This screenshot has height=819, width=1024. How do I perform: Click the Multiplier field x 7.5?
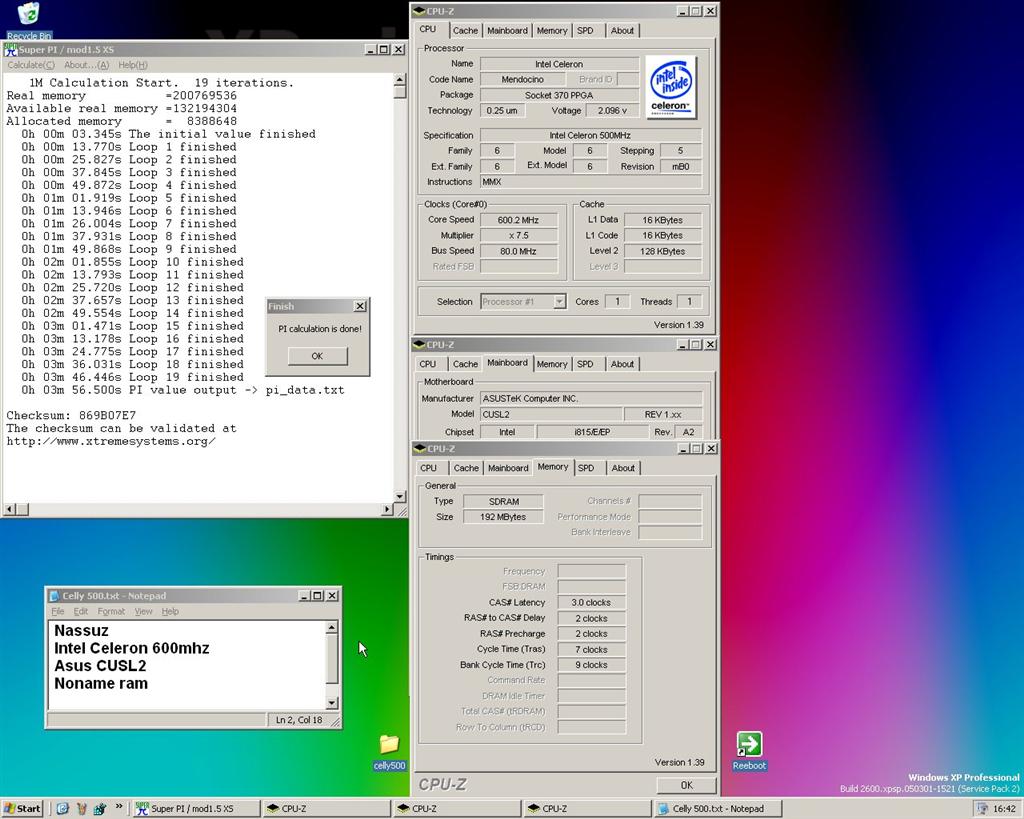pos(519,236)
